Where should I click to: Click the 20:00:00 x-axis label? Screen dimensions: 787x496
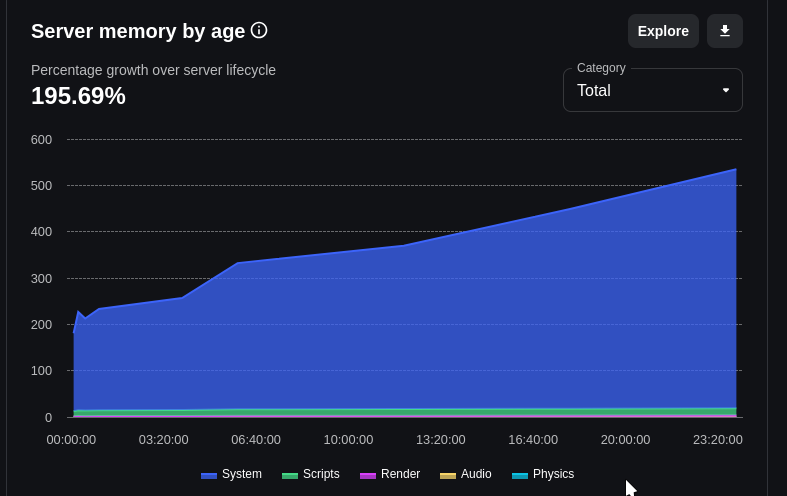coord(625,440)
